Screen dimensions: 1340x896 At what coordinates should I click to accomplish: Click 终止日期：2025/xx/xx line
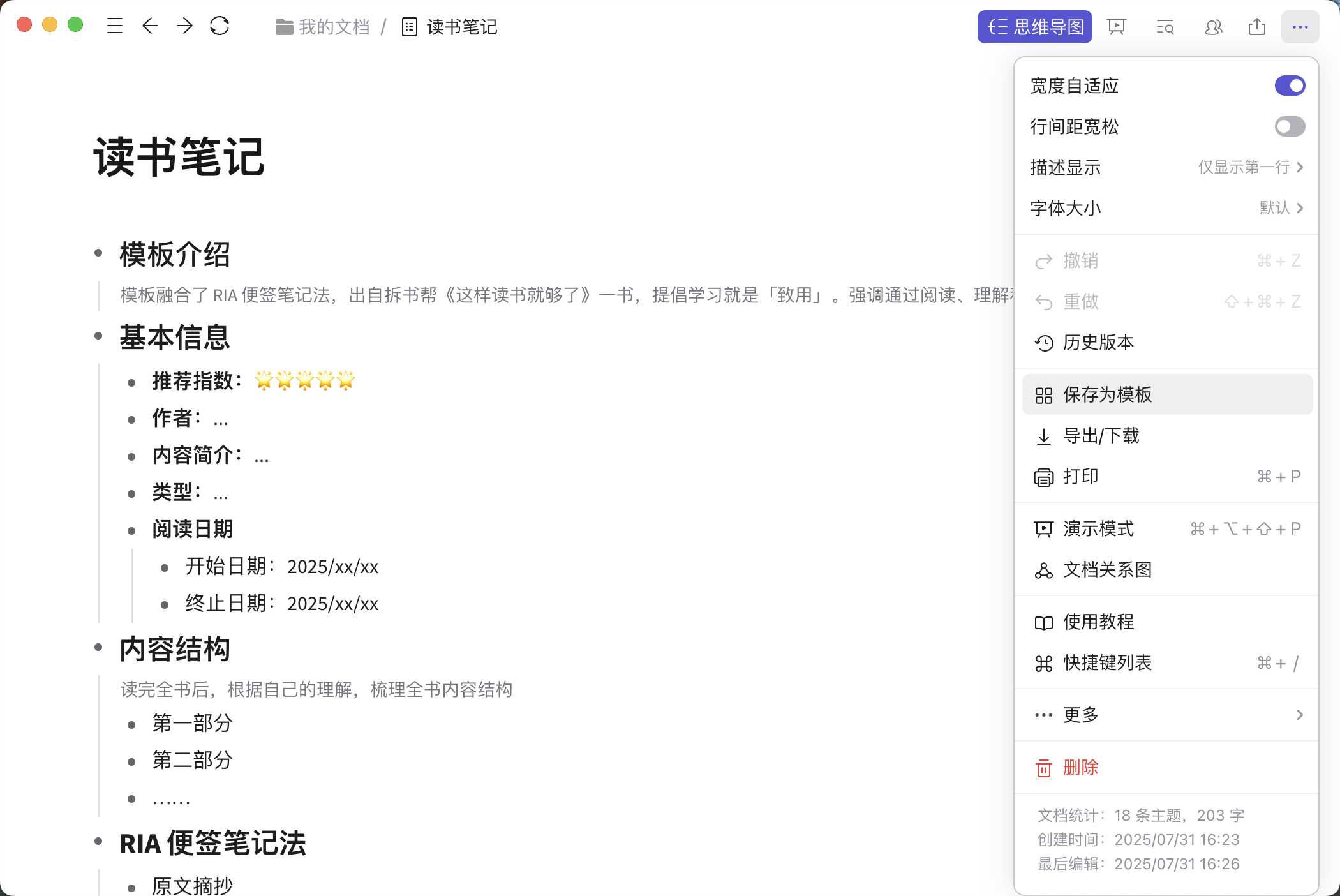coord(281,604)
